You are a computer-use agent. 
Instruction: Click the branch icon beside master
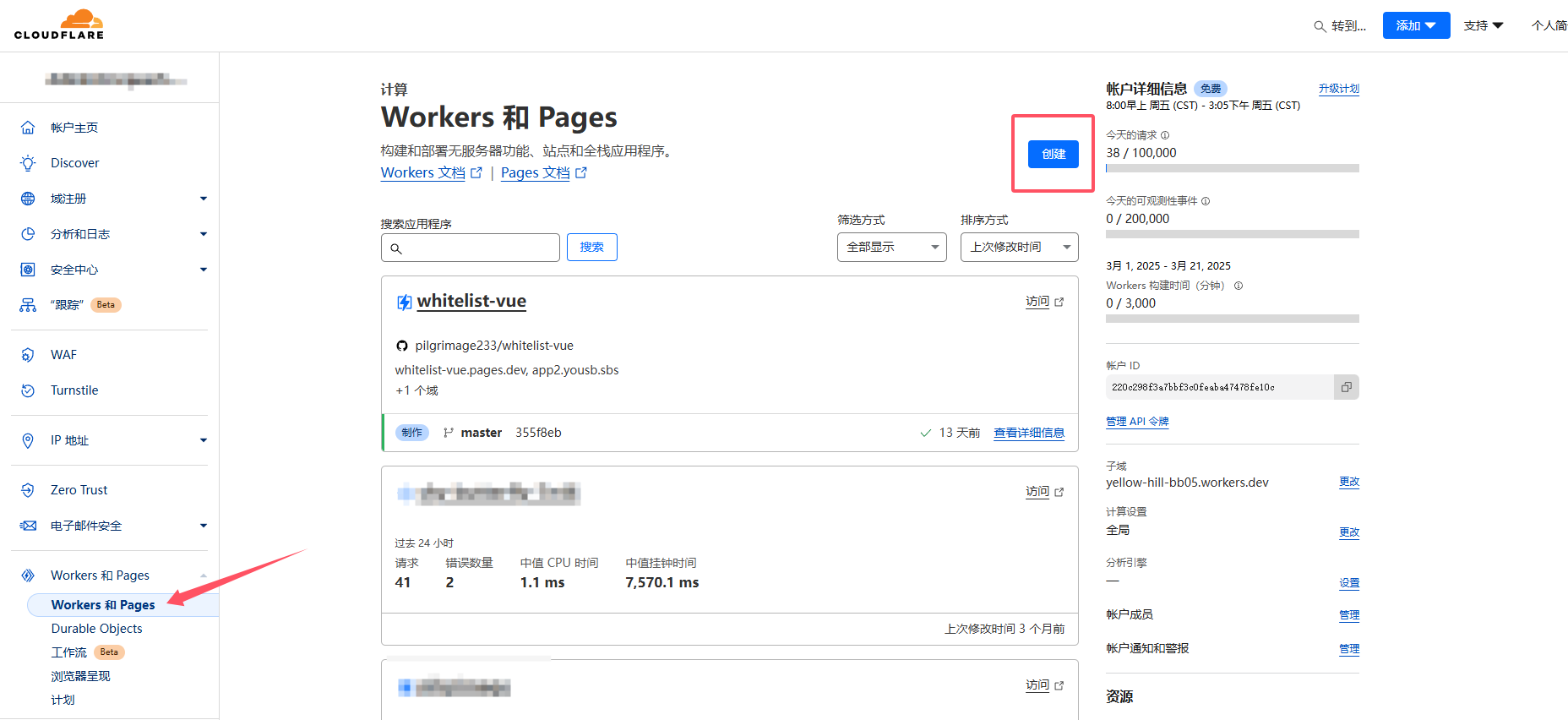click(x=449, y=433)
